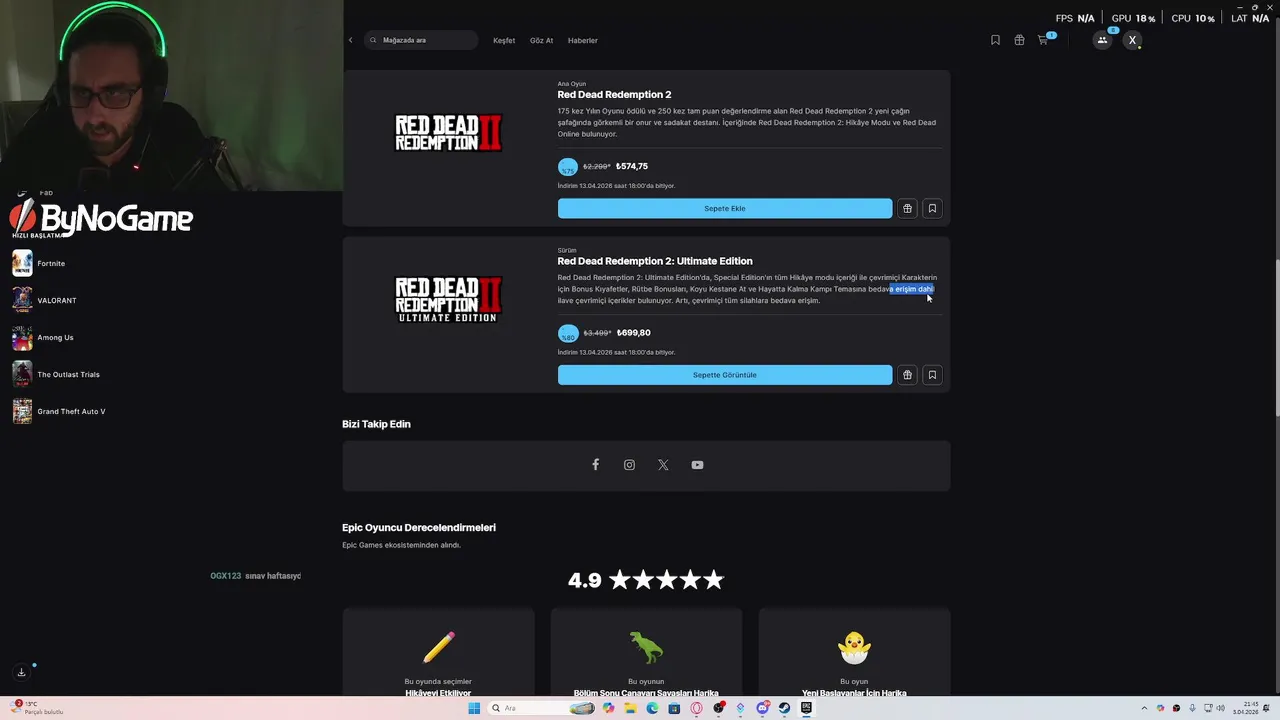Open the gift icon in header
This screenshot has height=720, width=1280.
point(1019,40)
